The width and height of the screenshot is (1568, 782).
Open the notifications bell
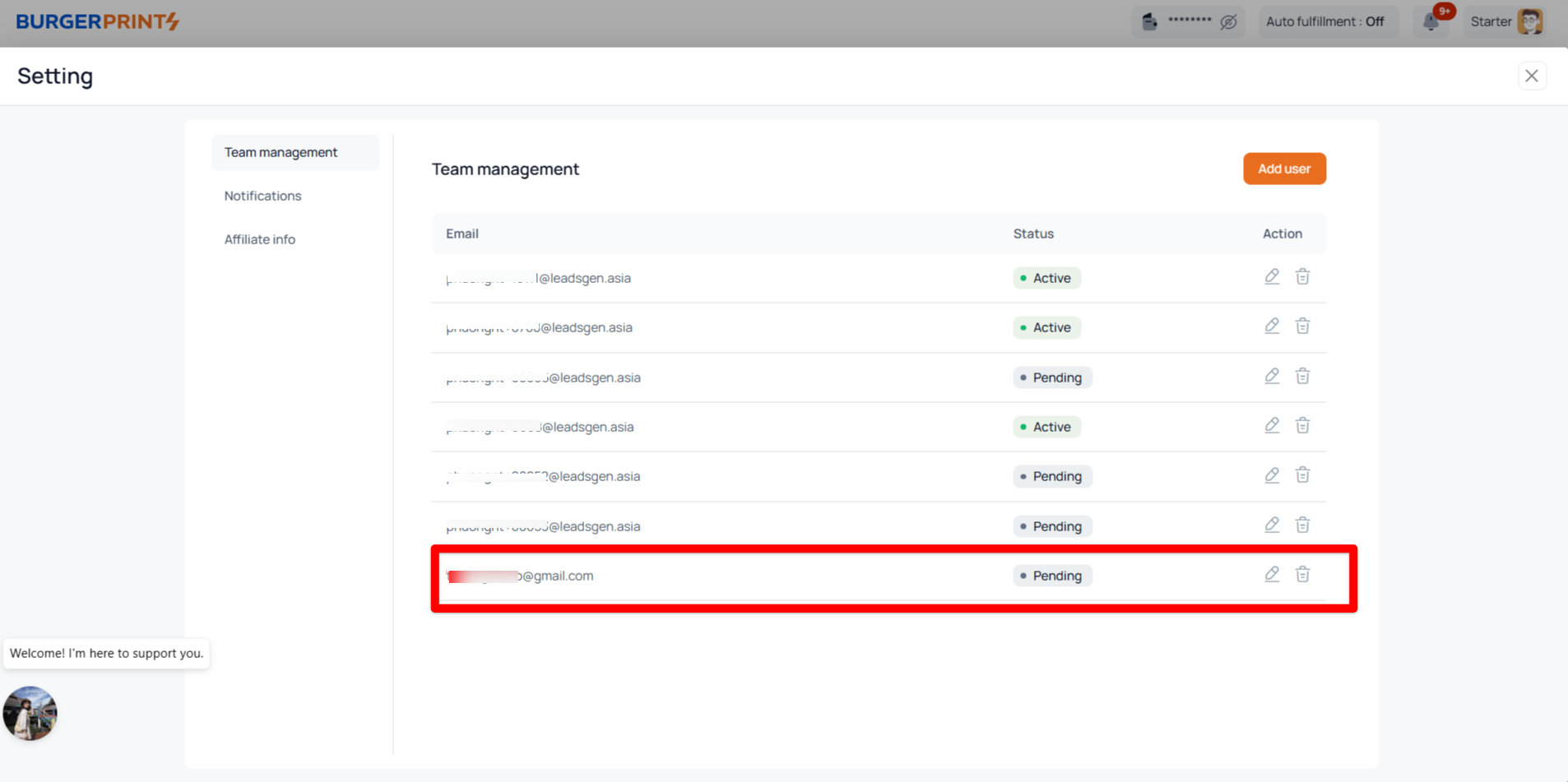click(1432, 21)
